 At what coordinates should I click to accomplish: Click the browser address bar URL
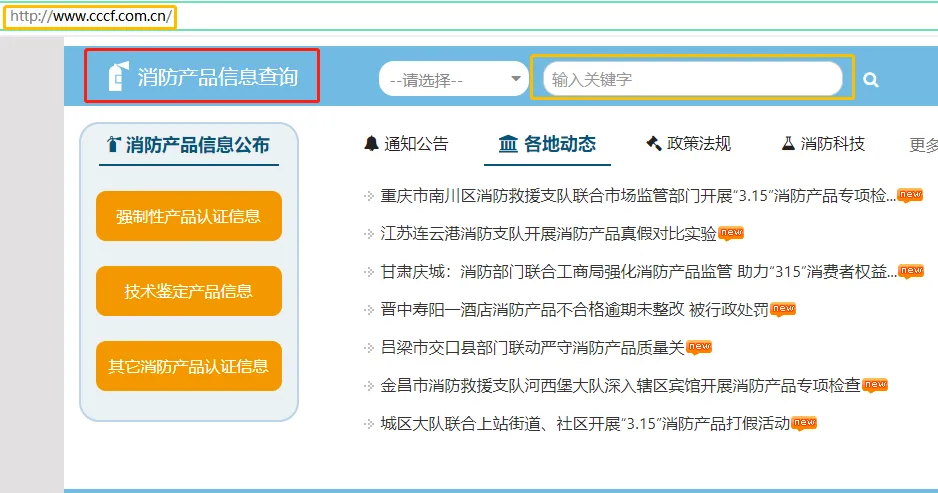[x=90, y=17]
